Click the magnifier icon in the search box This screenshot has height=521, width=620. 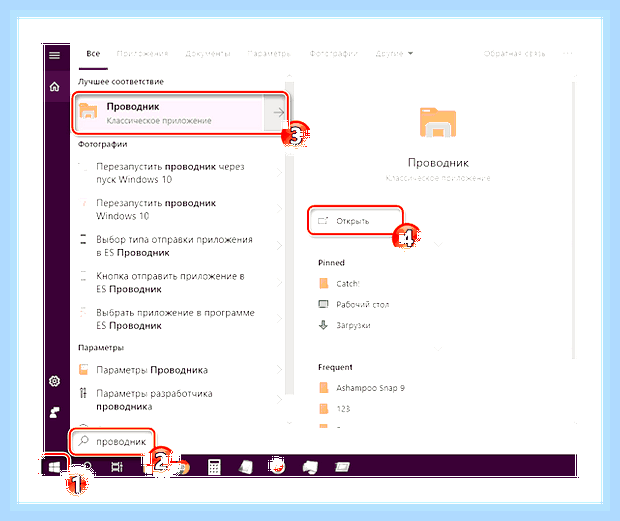click(83, 441)
